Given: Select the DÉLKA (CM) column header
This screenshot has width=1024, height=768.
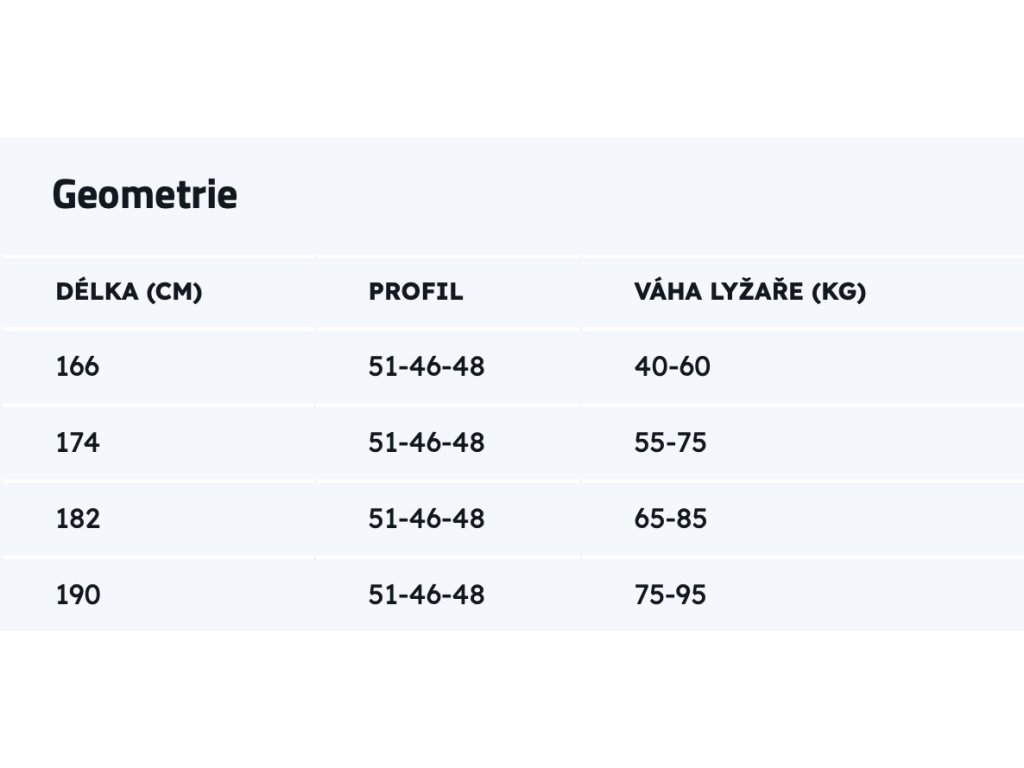Looking at the screenshot, I should pyautogui.click(x=129, y=291).
